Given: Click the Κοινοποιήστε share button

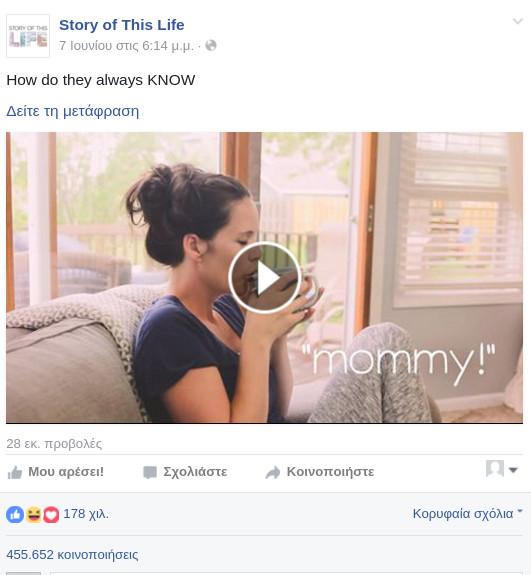Looking at the screenshot, I should 320,472.
